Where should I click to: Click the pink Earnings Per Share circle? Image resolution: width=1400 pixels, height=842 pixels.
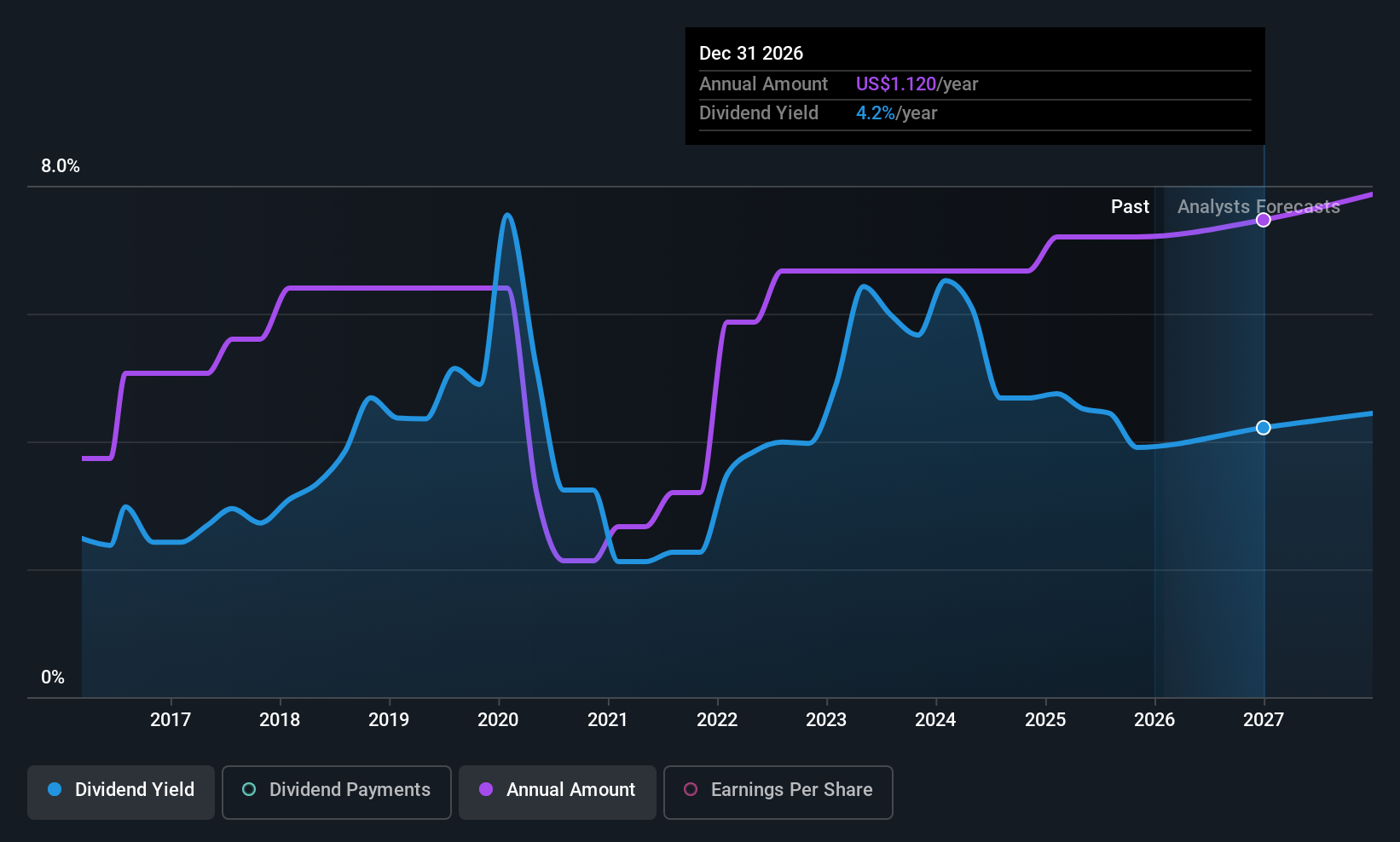[691, 789]
